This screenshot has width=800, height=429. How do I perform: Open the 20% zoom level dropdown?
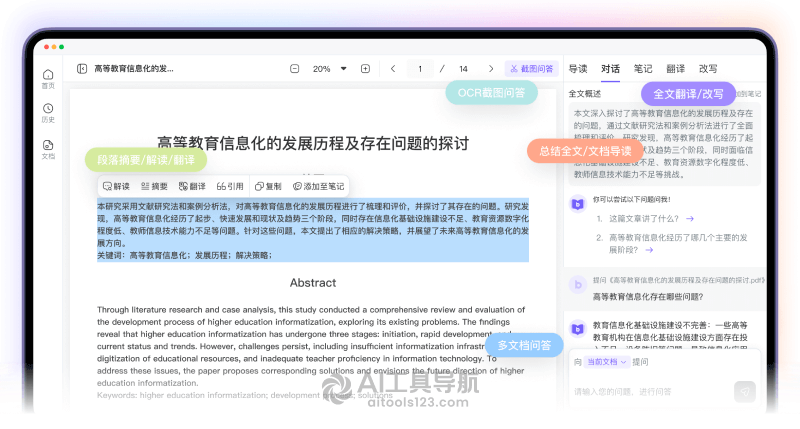[329, 68]
